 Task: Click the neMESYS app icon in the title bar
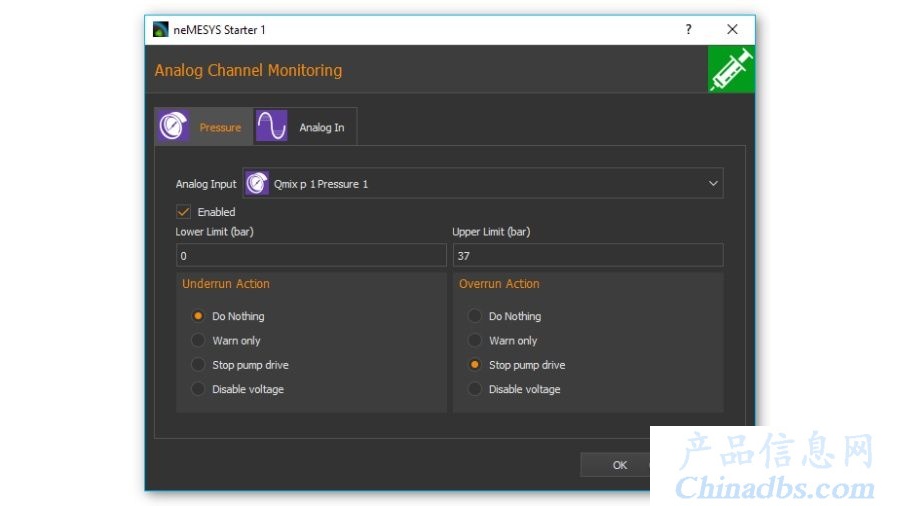[160, 29]
